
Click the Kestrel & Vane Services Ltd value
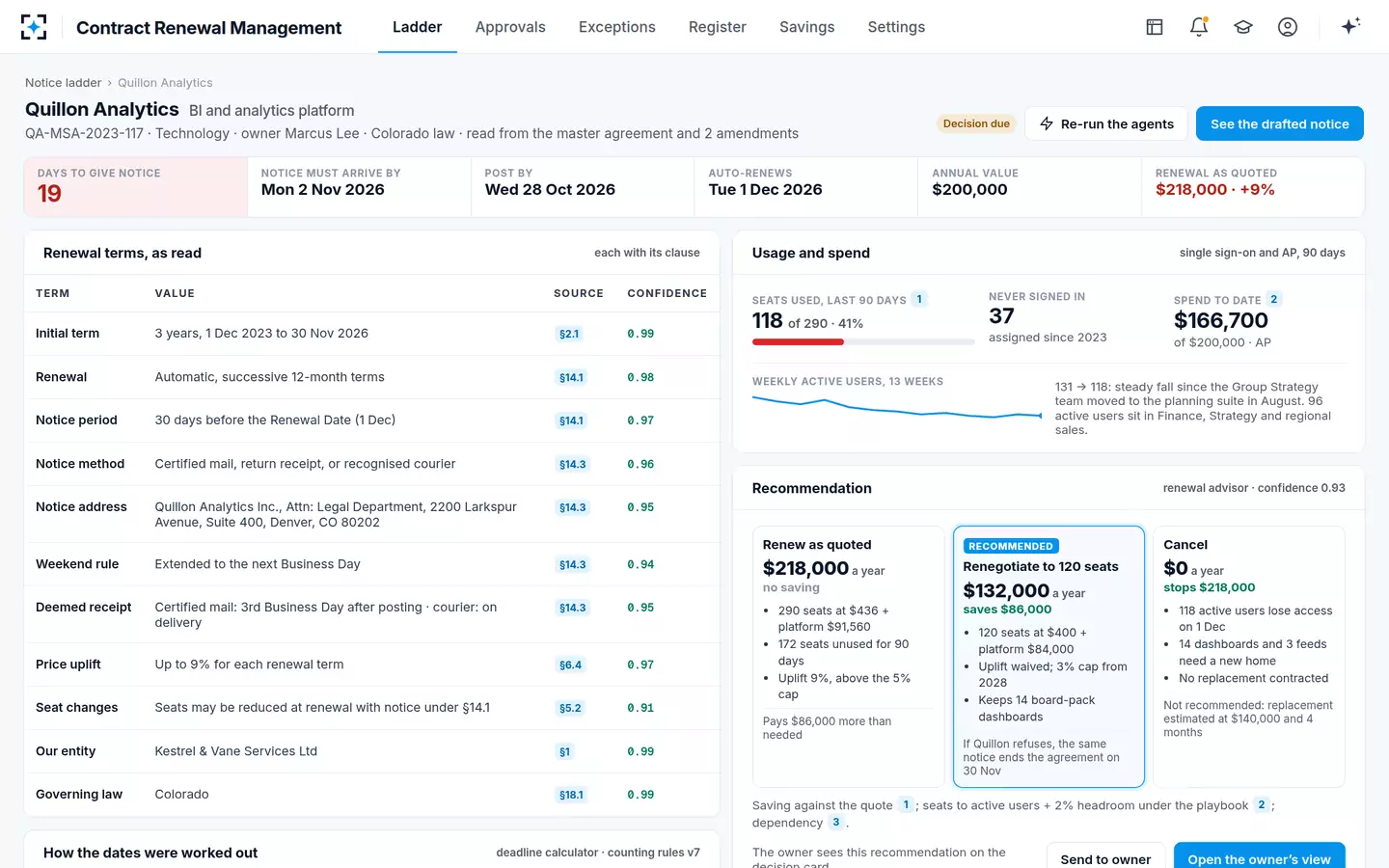(235, 751)
